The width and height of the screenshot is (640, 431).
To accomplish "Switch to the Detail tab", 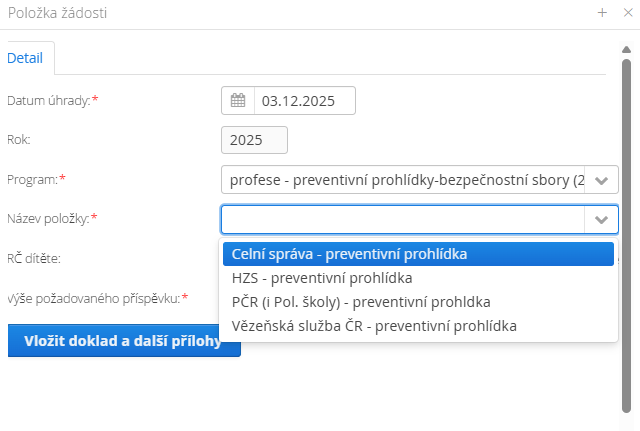I will click(x=25, y=58).
